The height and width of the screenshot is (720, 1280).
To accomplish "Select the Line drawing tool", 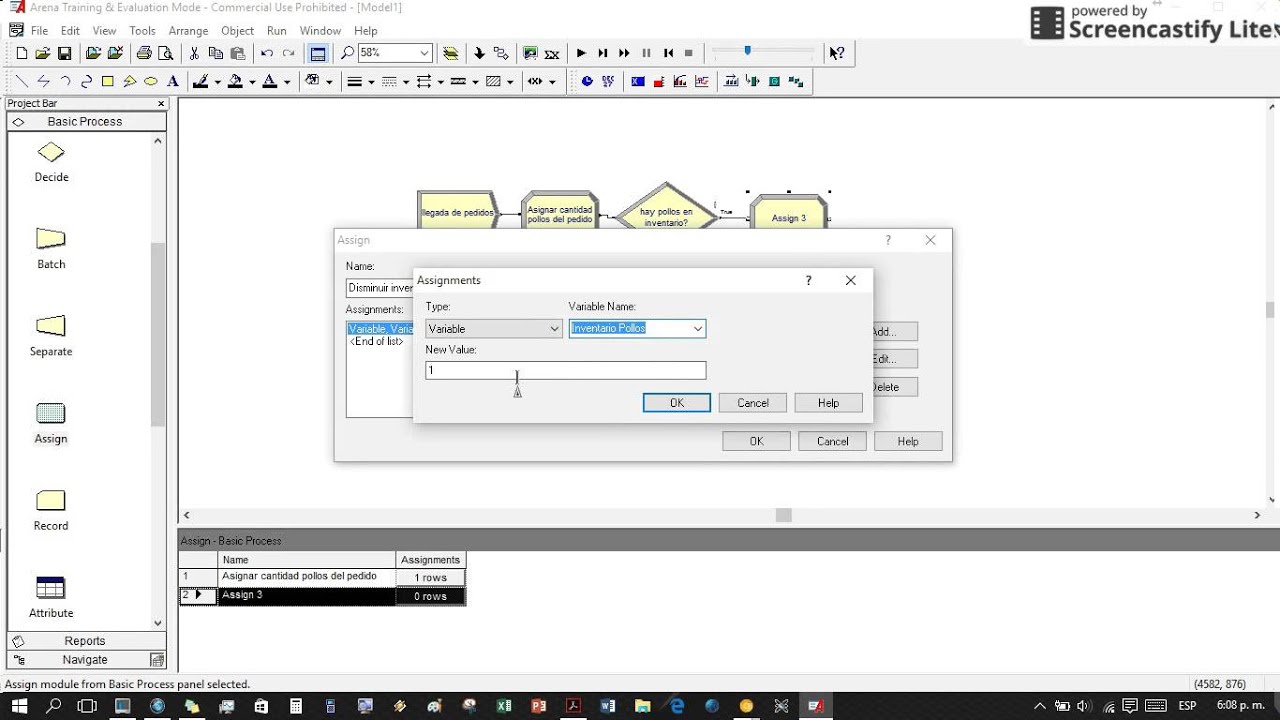I will (22, 82).
